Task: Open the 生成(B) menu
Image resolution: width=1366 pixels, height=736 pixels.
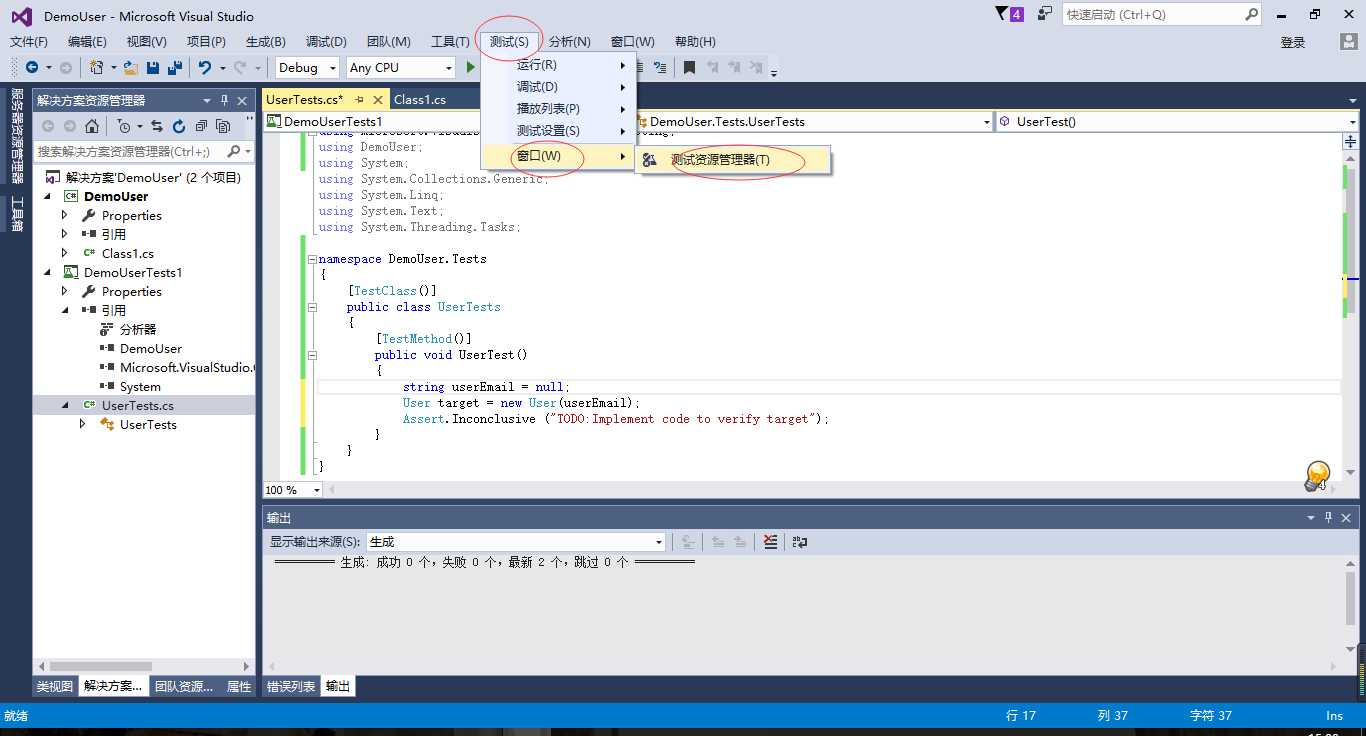Action: 266,42
